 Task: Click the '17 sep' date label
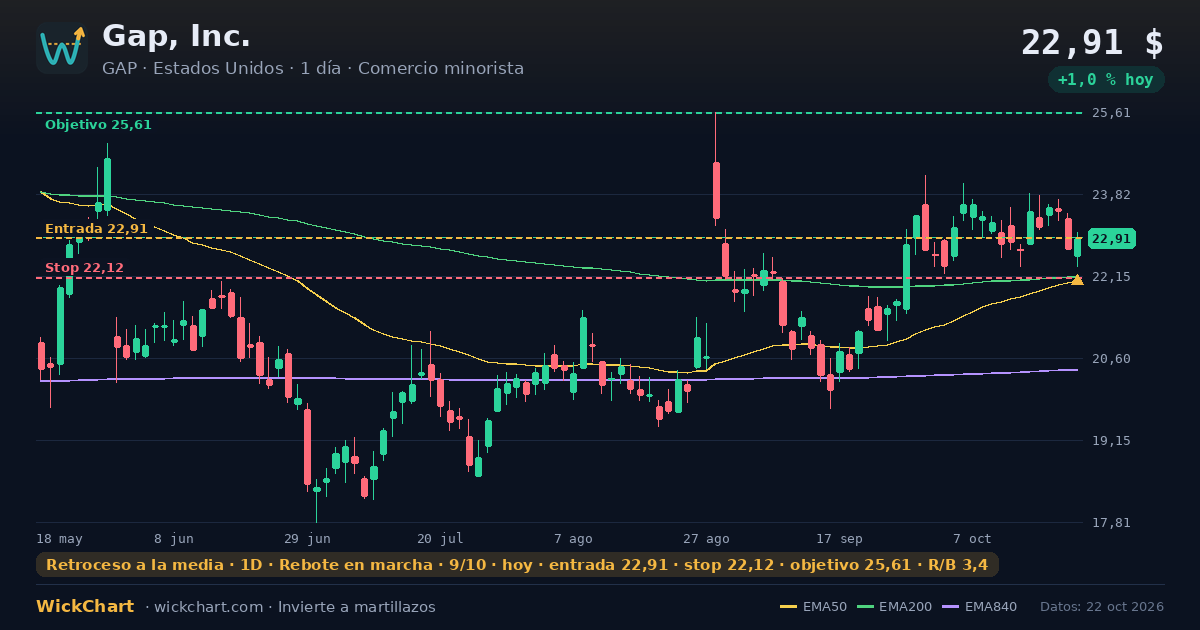[839, 538]
